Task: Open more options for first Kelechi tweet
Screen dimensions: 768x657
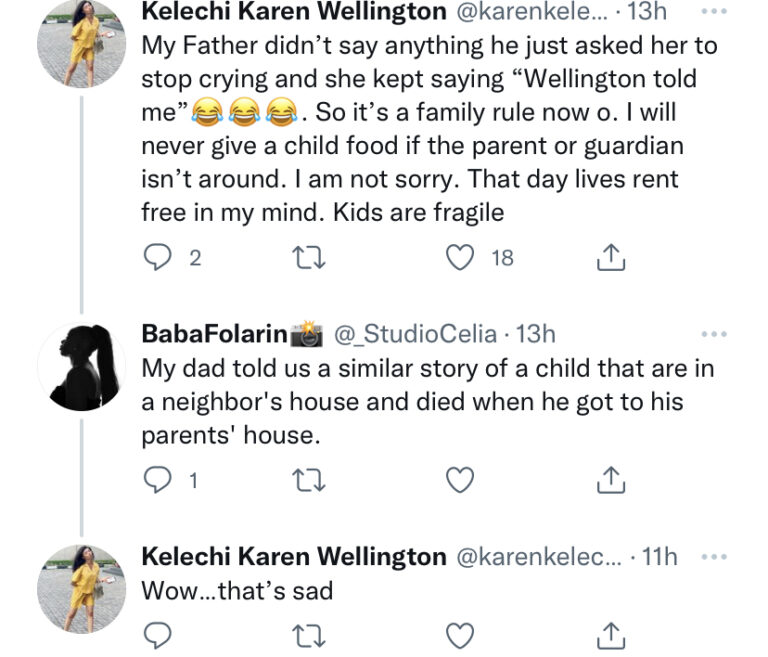Action: 714,13
